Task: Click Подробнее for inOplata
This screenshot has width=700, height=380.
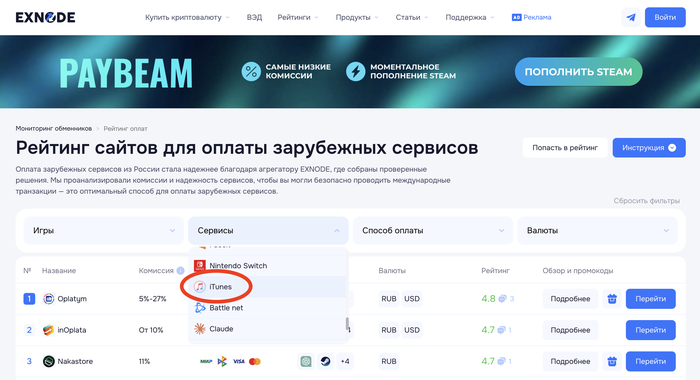Action: 570,330
